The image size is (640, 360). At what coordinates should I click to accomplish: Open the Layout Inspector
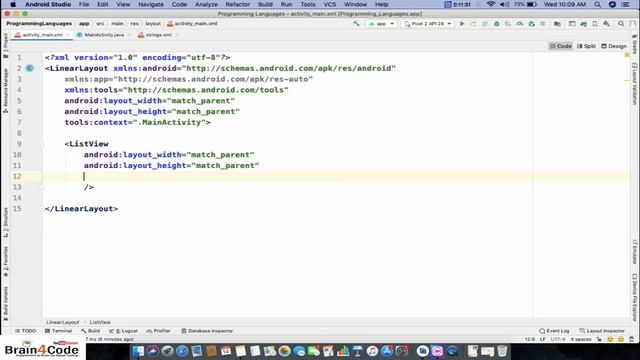point(602,331)
